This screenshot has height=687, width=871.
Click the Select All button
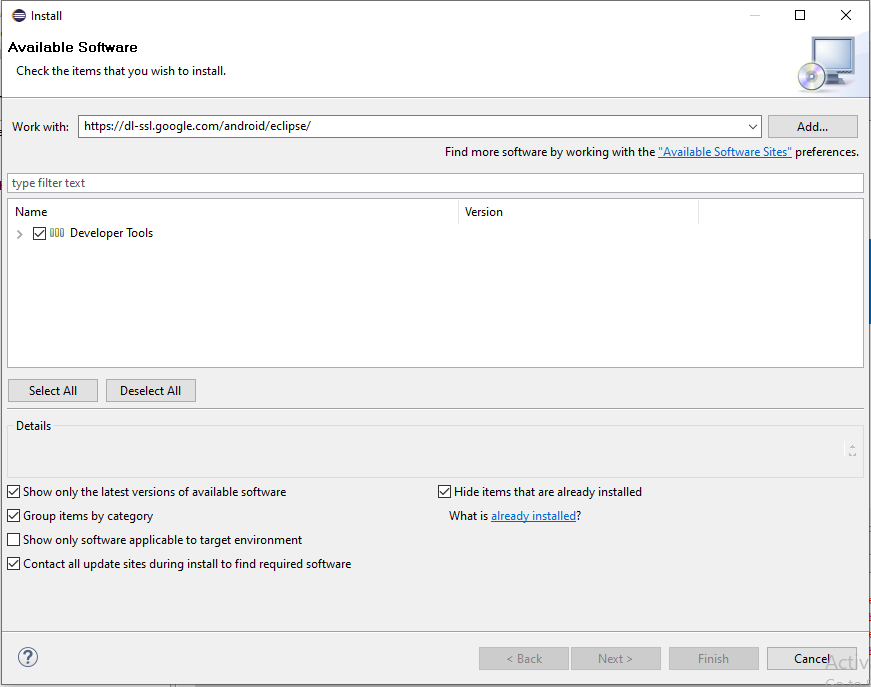(x=53, y=390)
